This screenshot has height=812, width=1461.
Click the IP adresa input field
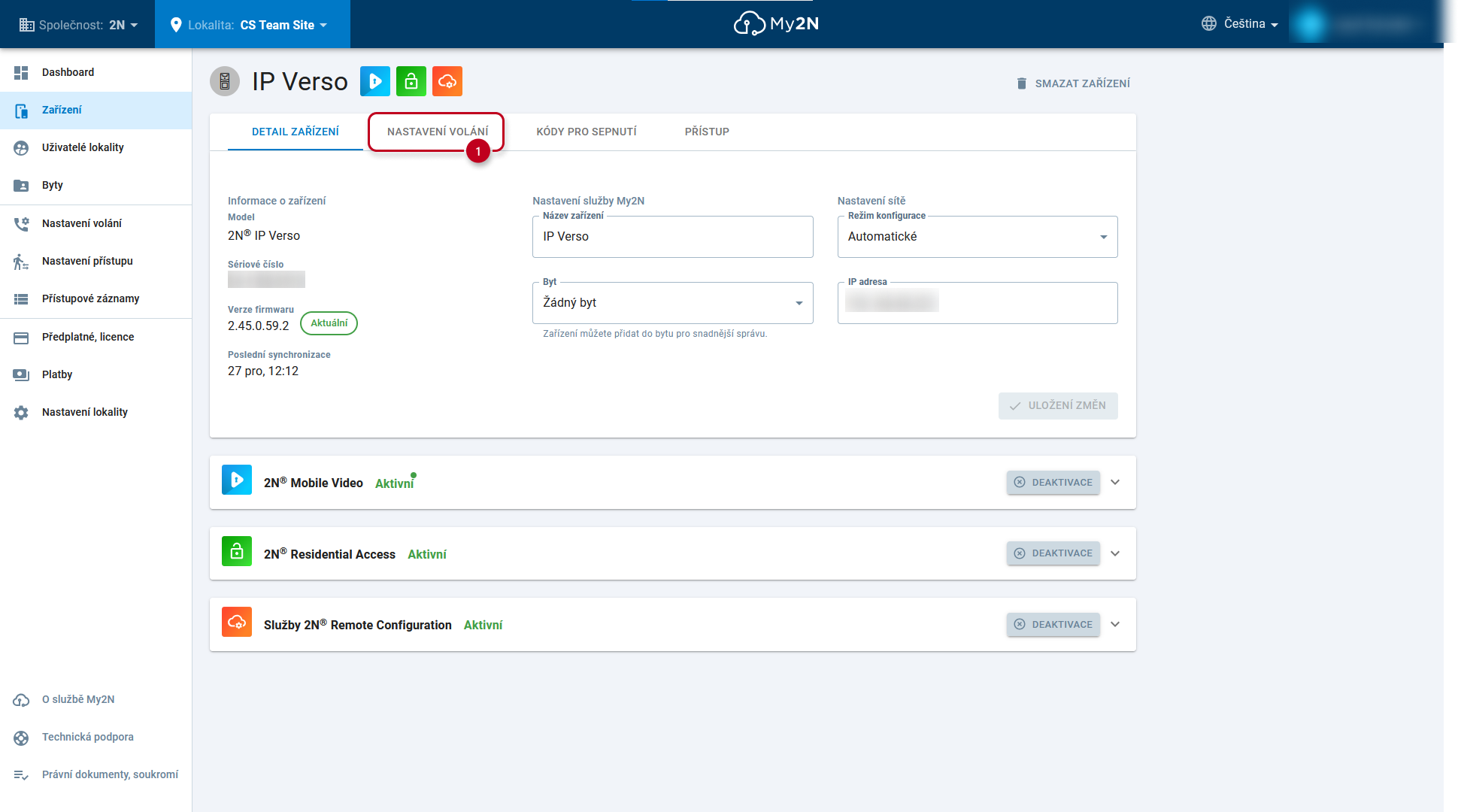[x=978, y=303]
